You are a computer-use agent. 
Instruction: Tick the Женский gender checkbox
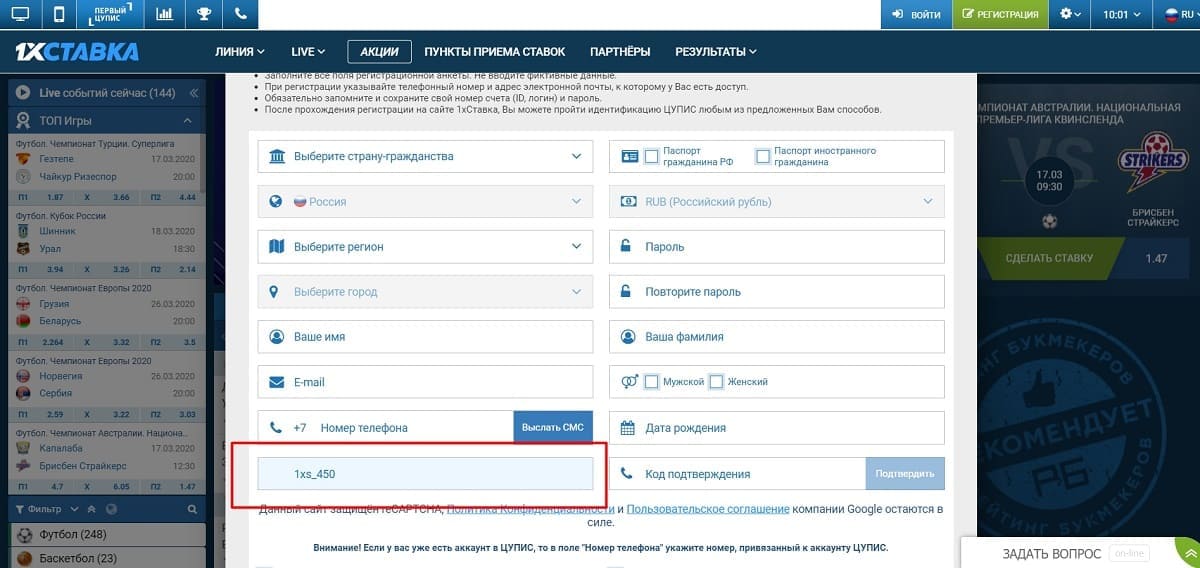(x=716, y=382)
